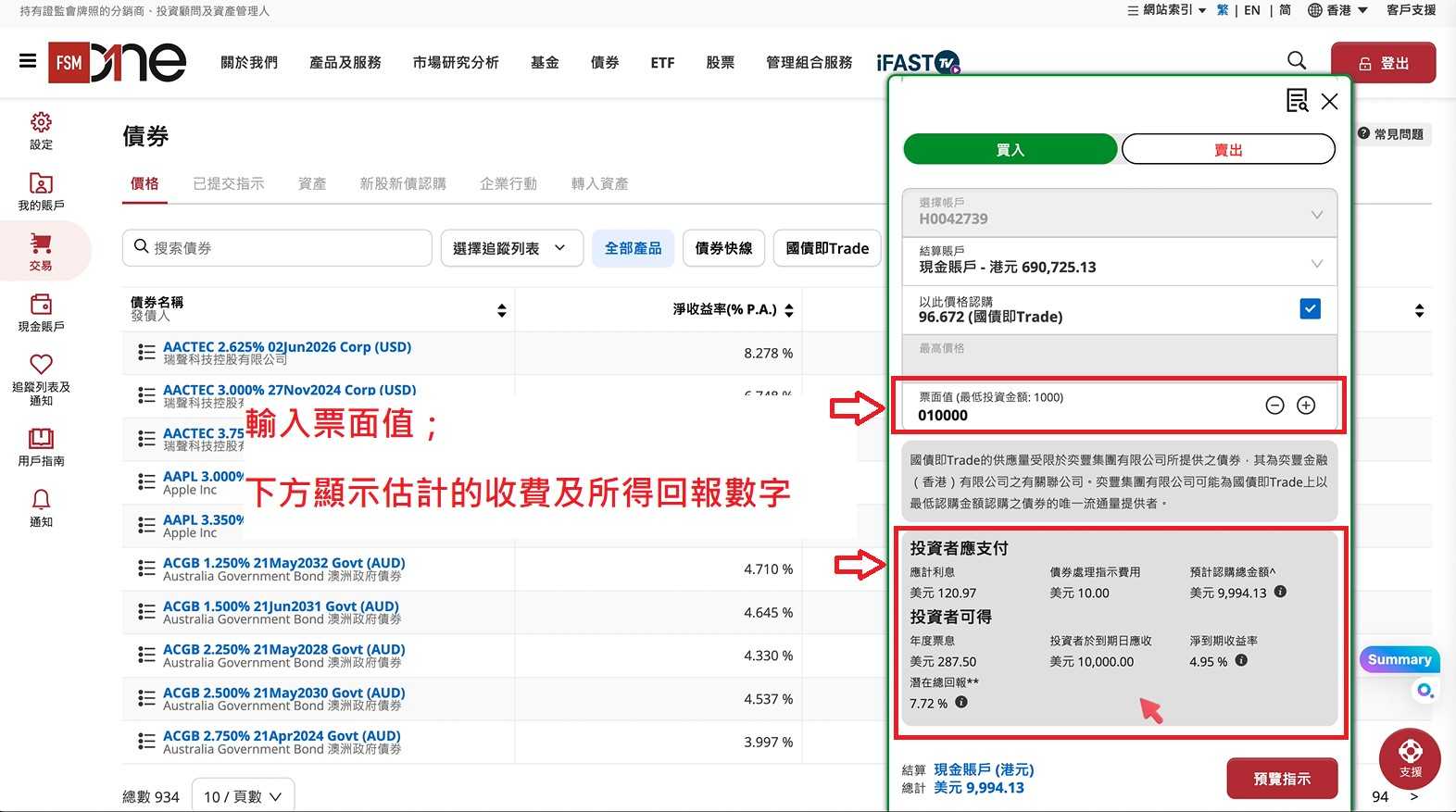Open the 通知 bell icon in sidebar
The height and width of the screenshot is (812, 1456).
(x=41, y=499)
